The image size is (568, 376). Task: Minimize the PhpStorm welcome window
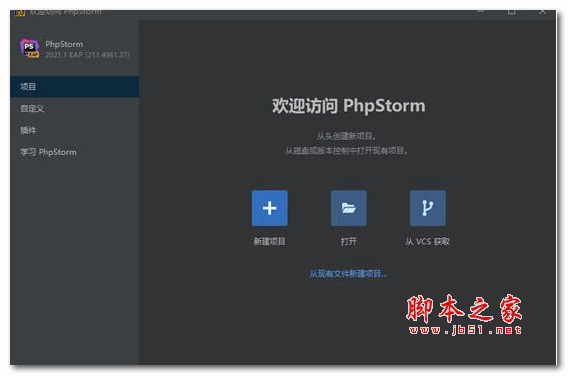point(481,12)
